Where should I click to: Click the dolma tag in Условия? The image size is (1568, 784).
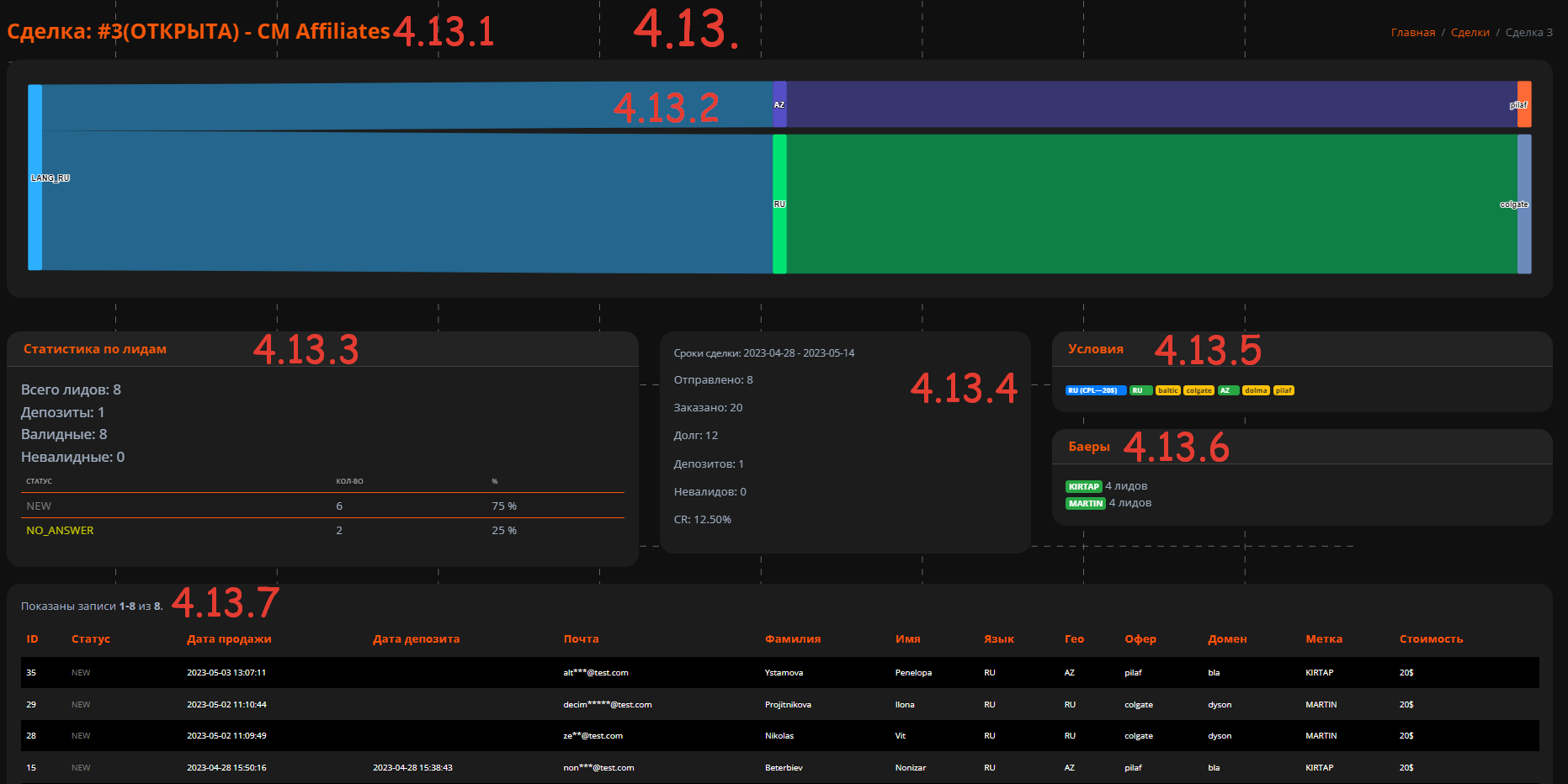1256,390
